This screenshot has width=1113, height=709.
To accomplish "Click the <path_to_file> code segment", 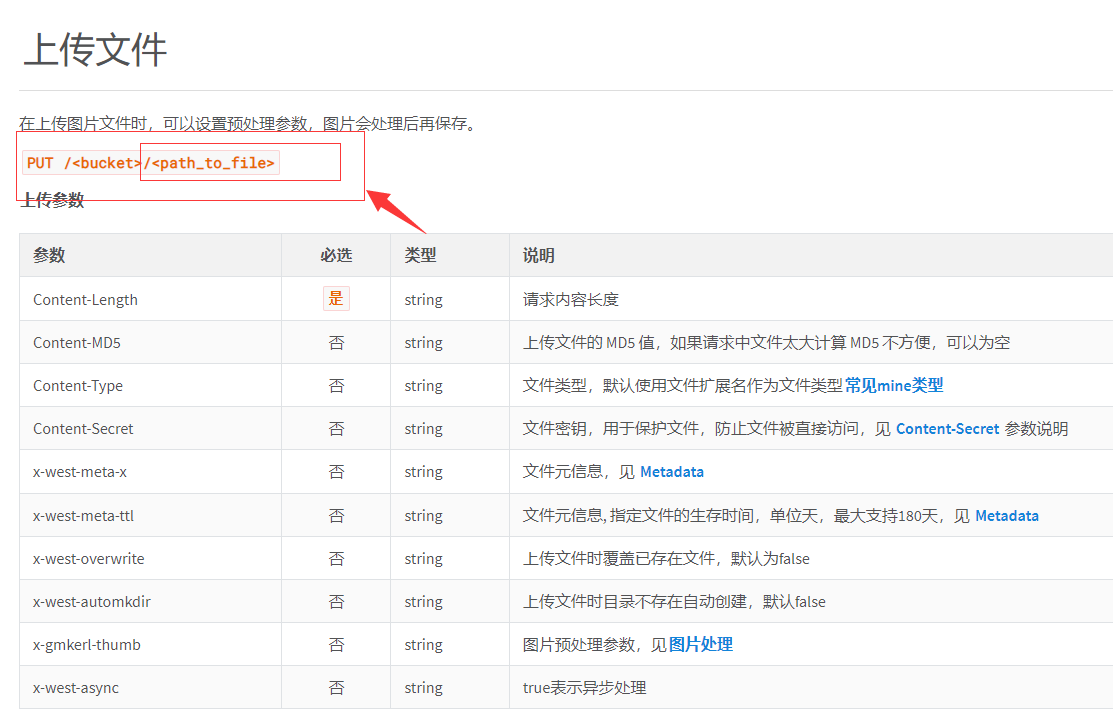I will pyautogui.click(x=212, y=163).
